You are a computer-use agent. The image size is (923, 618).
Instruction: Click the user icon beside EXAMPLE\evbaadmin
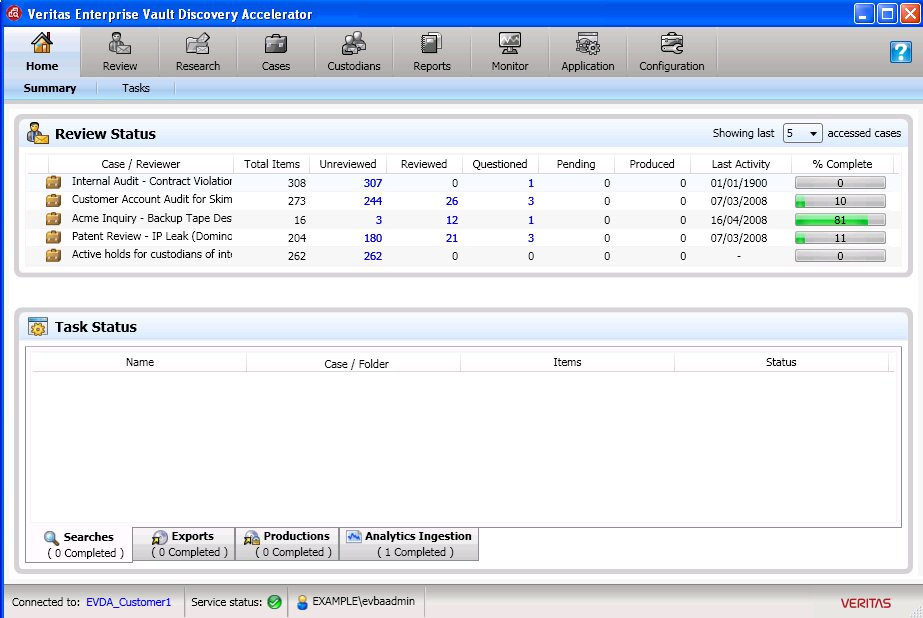(302, 602)
